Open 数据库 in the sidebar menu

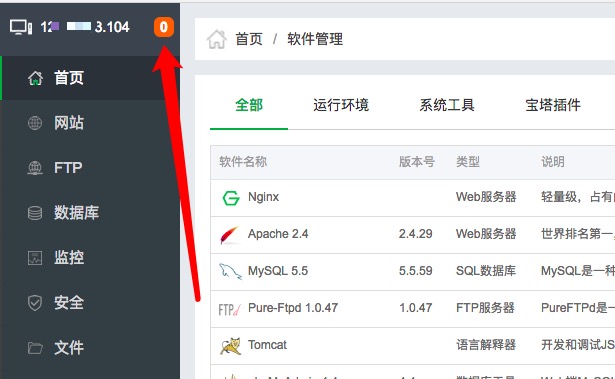(x=76, y=213)
